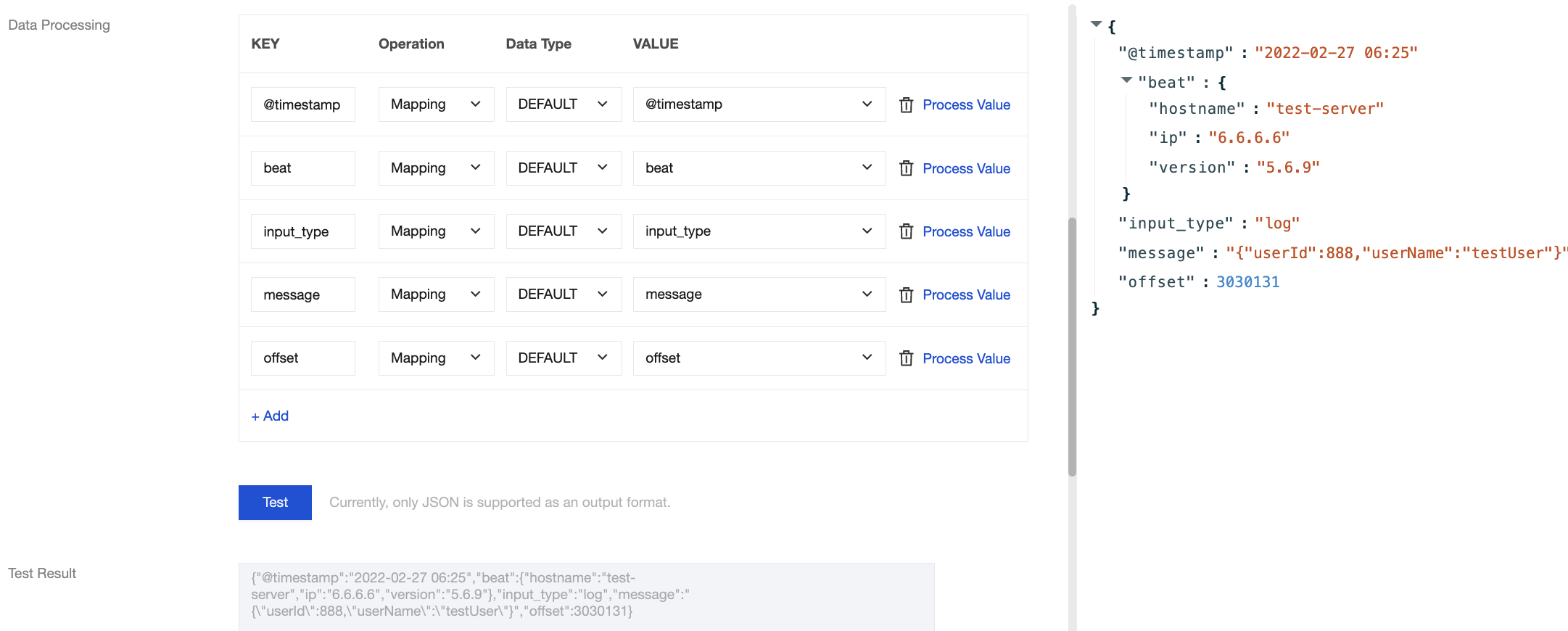Viewport: 1568px width, 631px height.
Task: Collapse the root JSON object triangle
Action: [1096, 25]
